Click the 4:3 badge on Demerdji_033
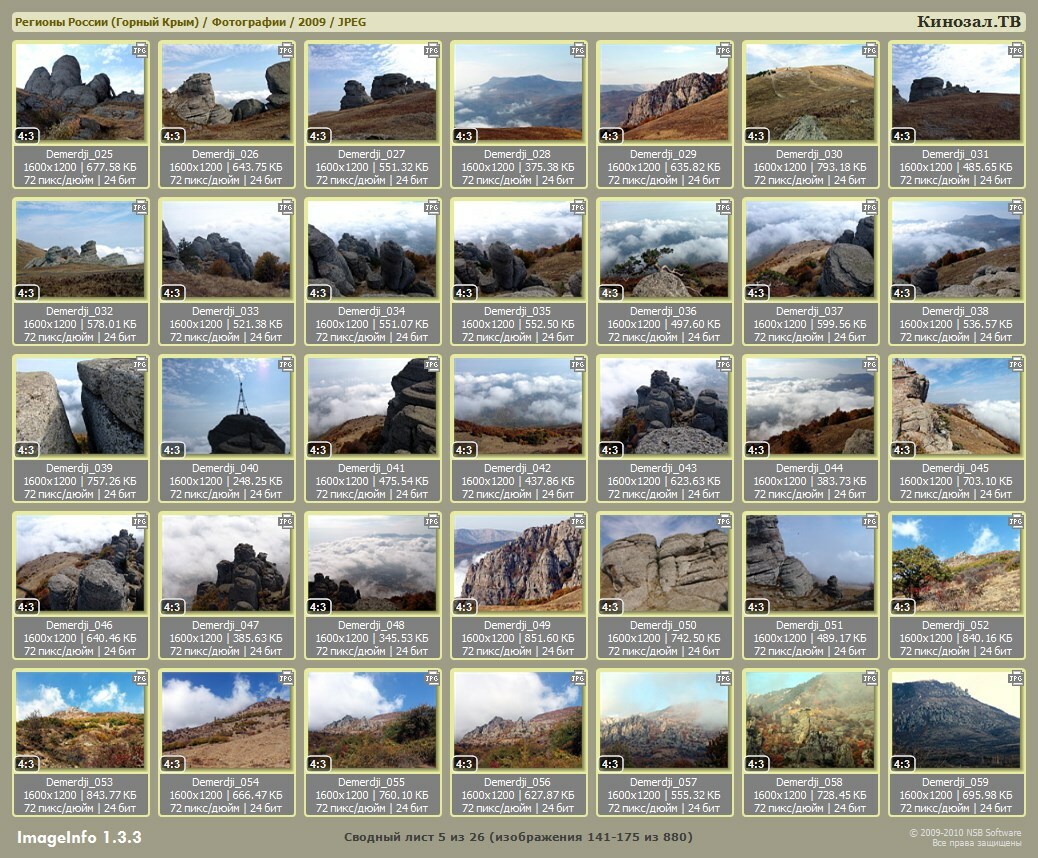 point(172,293)
